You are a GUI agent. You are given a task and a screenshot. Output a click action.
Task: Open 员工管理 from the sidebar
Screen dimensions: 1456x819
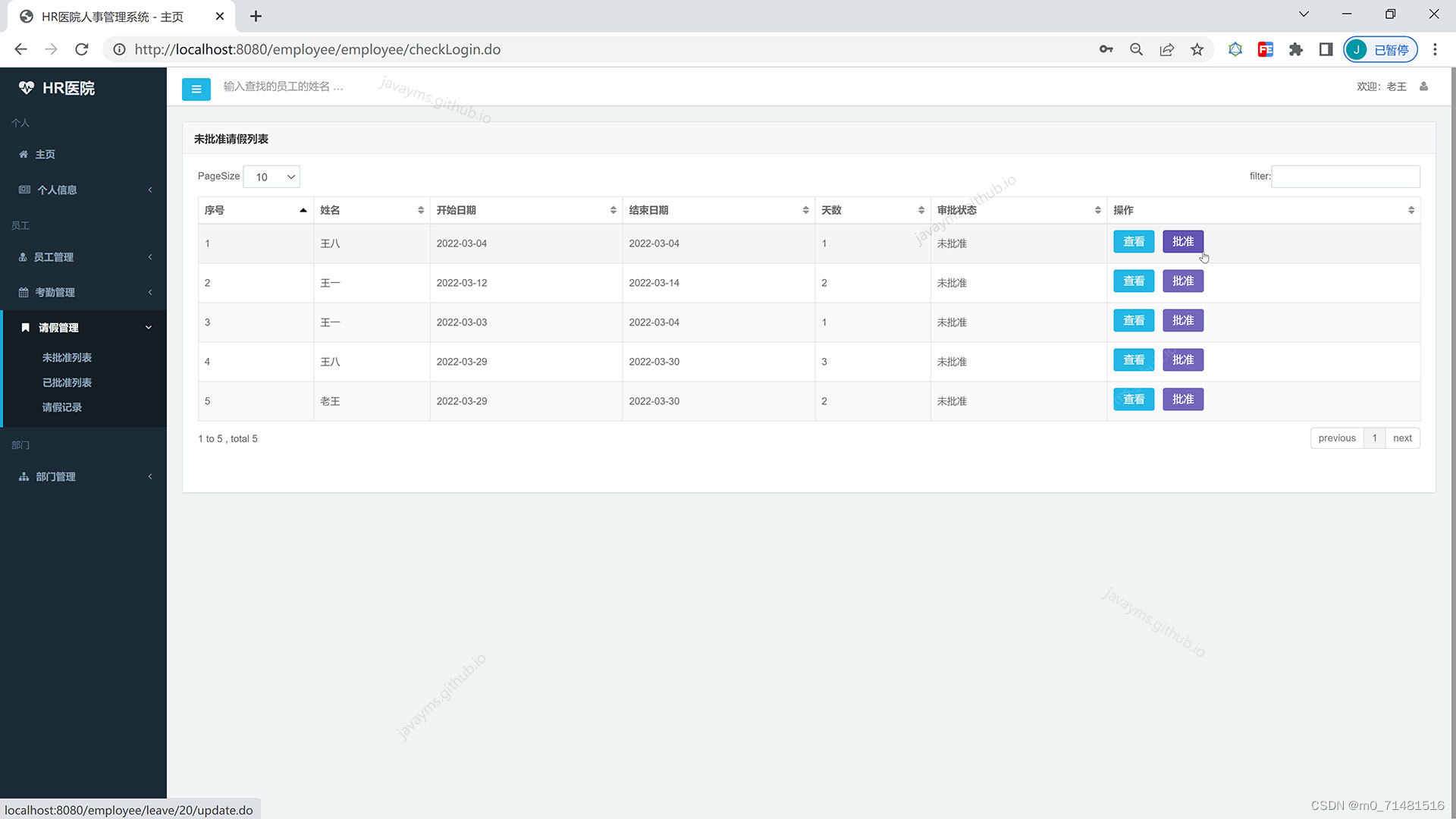(53, 257)
